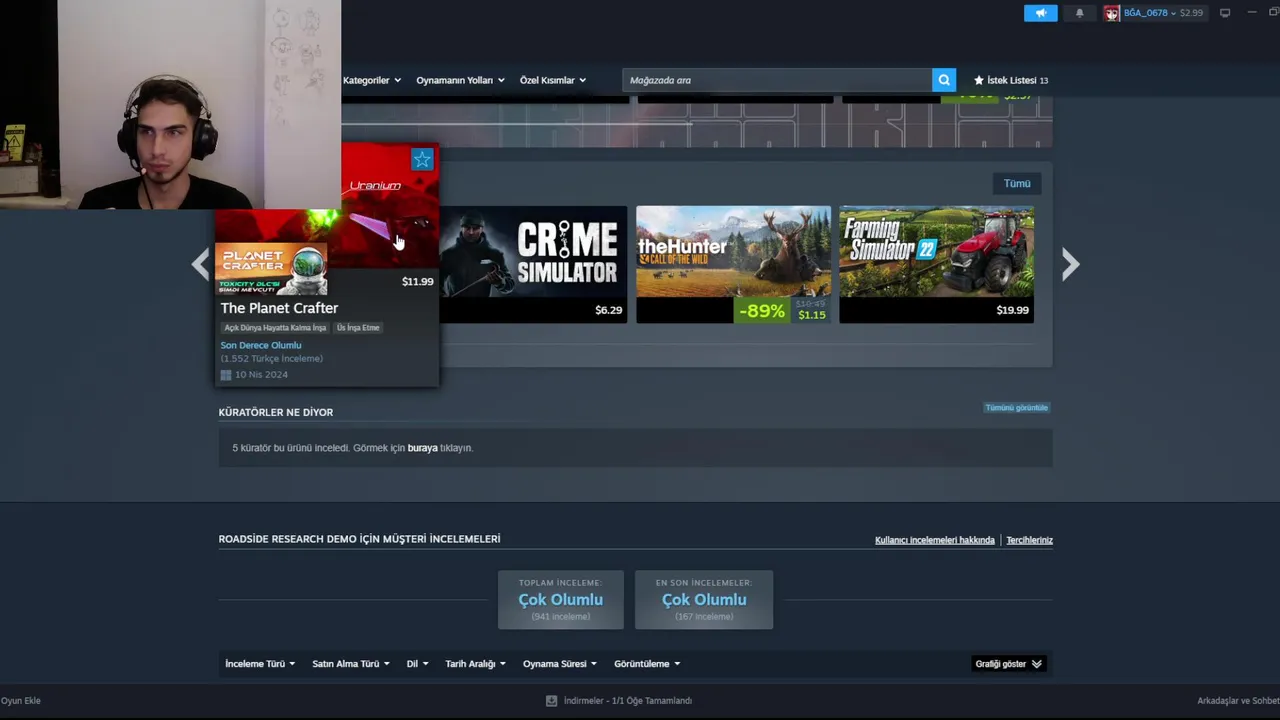Click the blue megaphone announcements icon
This screenshot has width=1280, height=720.
click(x=1040, y=13)
